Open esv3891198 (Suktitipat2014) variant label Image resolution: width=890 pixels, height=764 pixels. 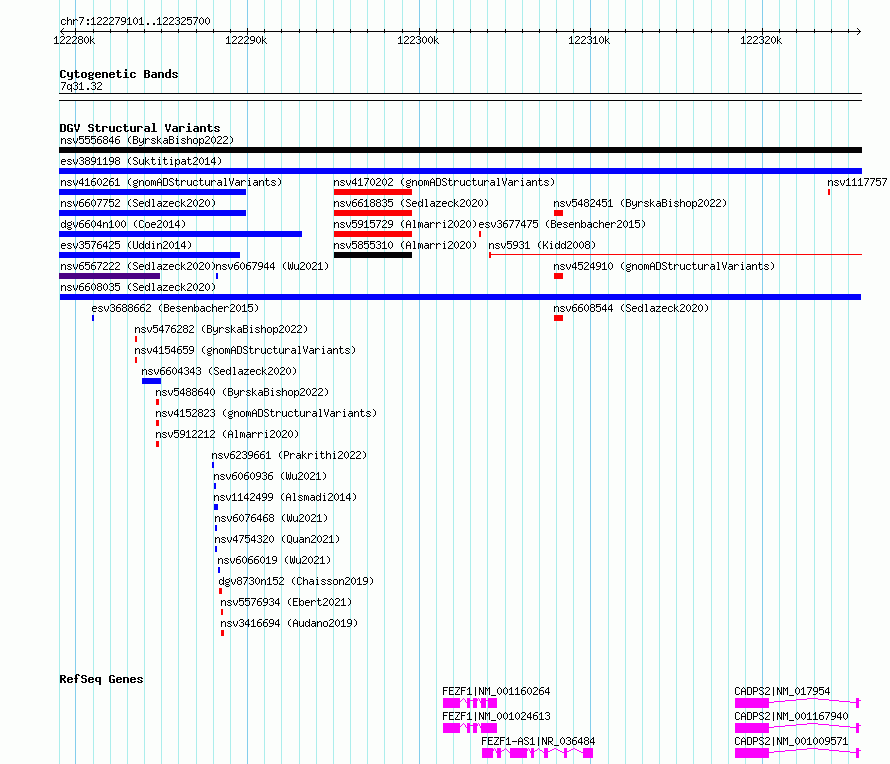click(x=141, y=161)
